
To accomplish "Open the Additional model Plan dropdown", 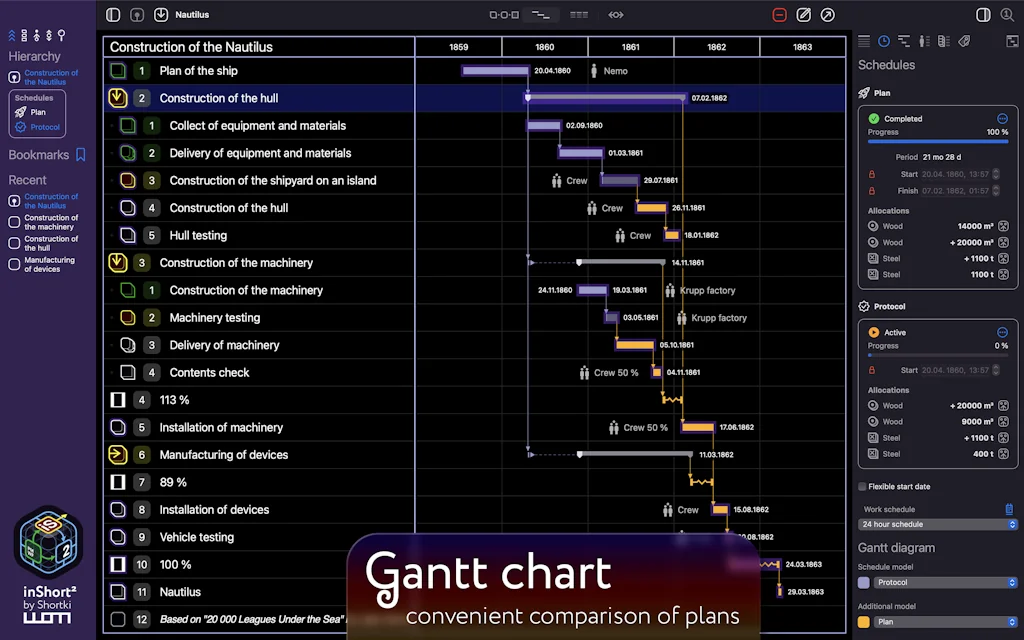I will point(945,621).
